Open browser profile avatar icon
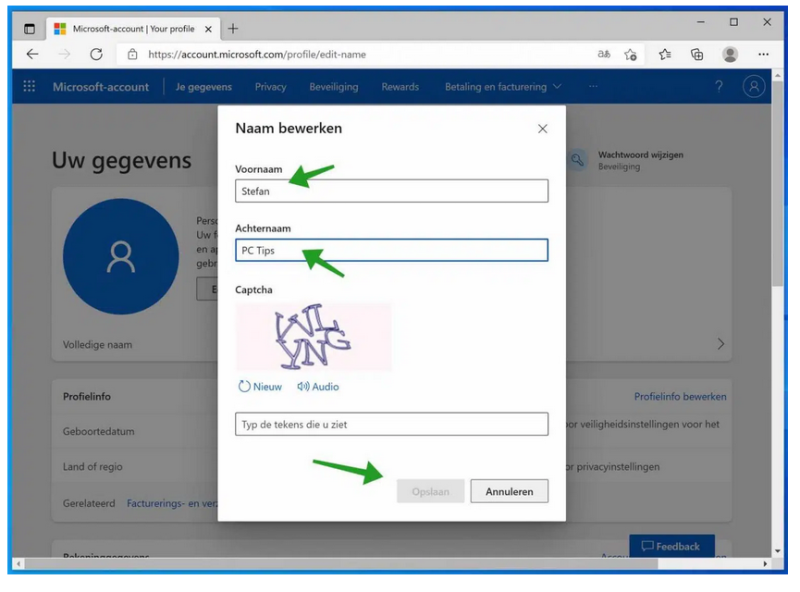 [730, 54]
